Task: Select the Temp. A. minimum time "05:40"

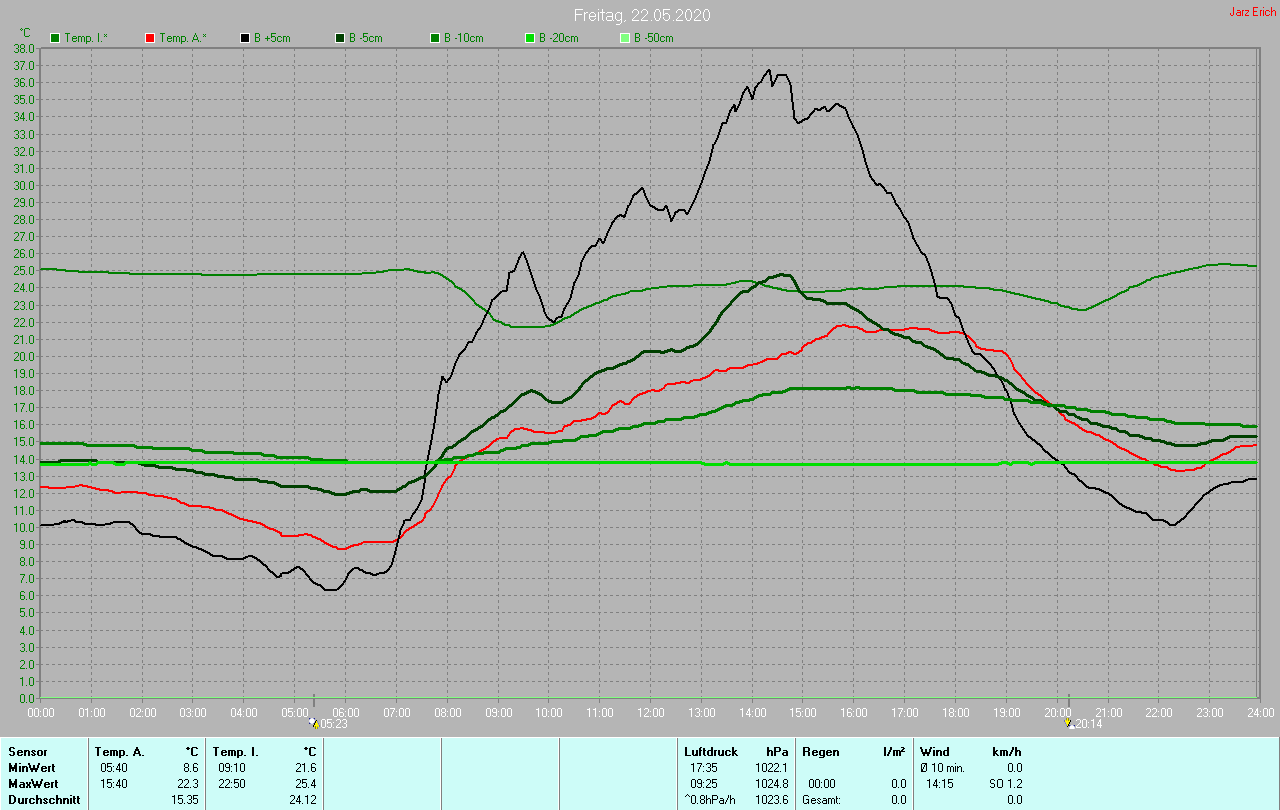Action: [114, 768]
